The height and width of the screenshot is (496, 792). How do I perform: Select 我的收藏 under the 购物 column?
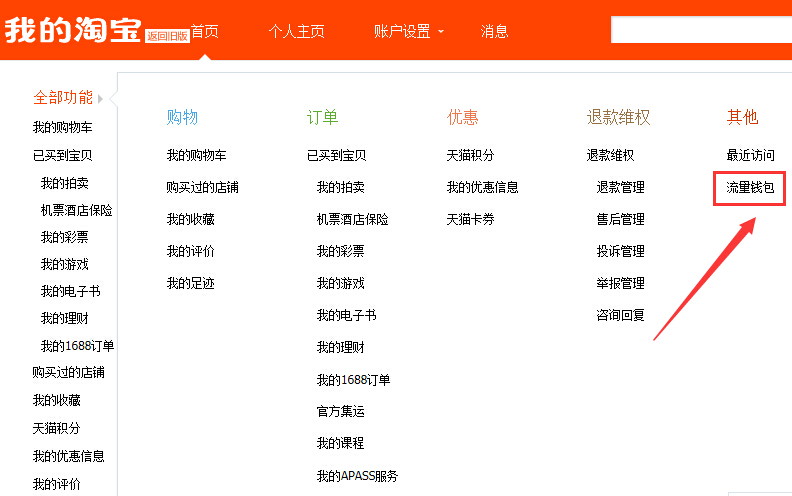click(190, 219)
